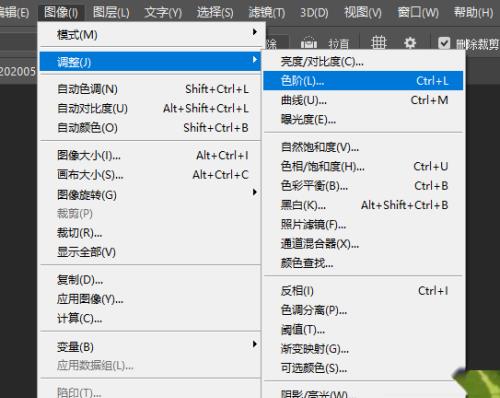Open 色彩平衡(B) adjustment

pyautogui.click(x=363, y=186)
